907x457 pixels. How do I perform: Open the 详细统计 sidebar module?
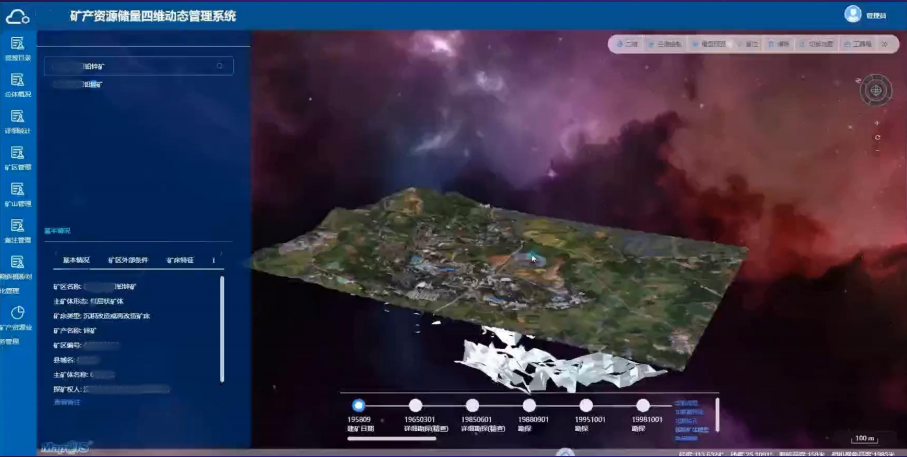(18, 121)
